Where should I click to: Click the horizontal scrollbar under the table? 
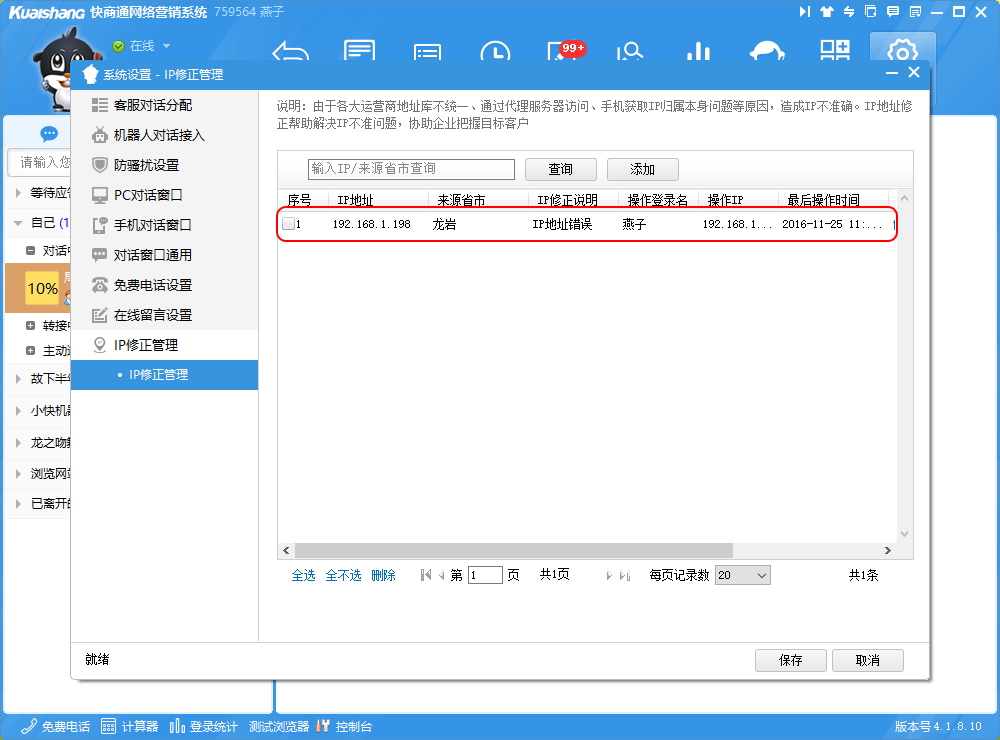[513, 551]
